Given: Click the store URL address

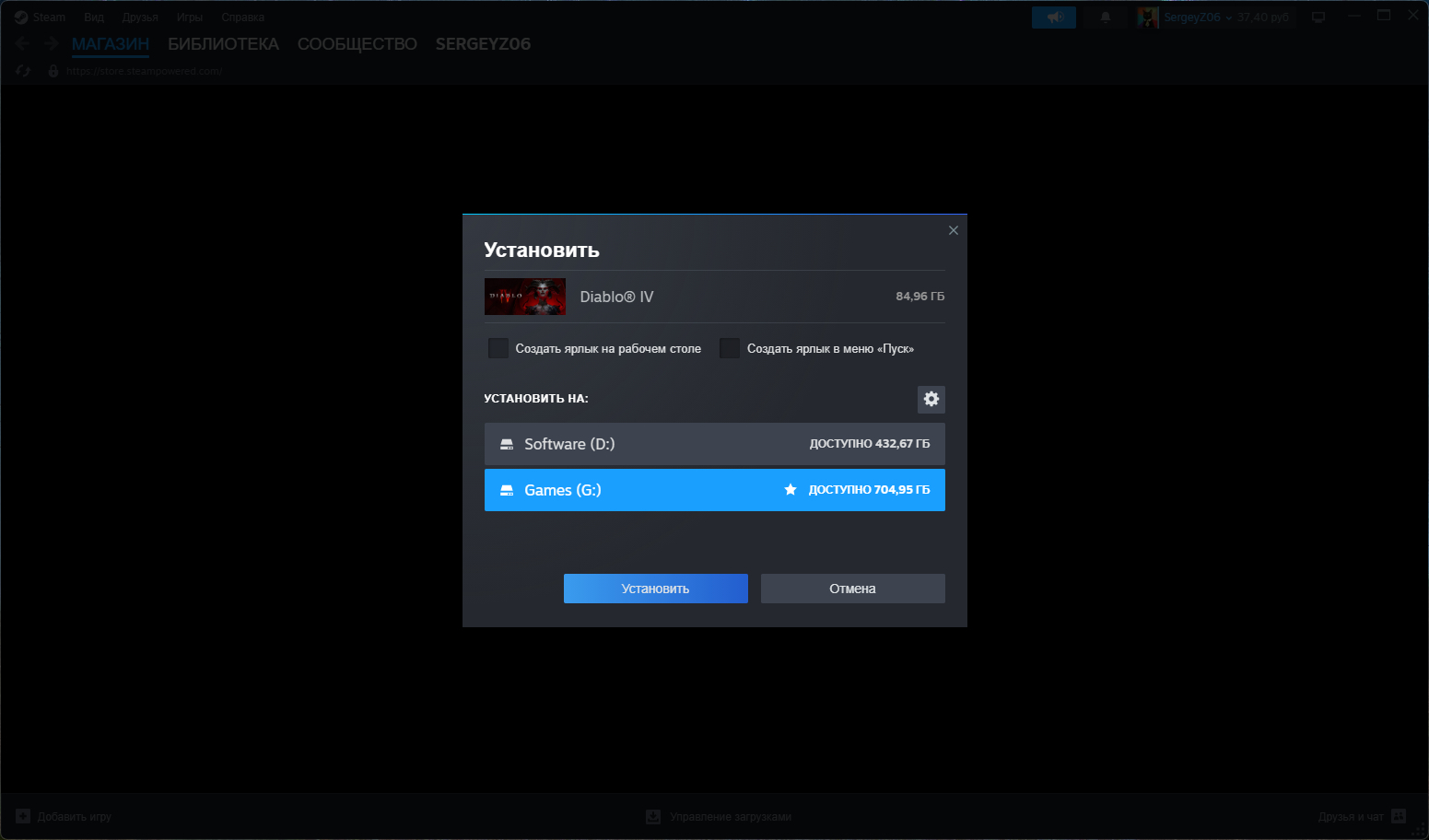Looking at the screenshot, I should (145, 71).
